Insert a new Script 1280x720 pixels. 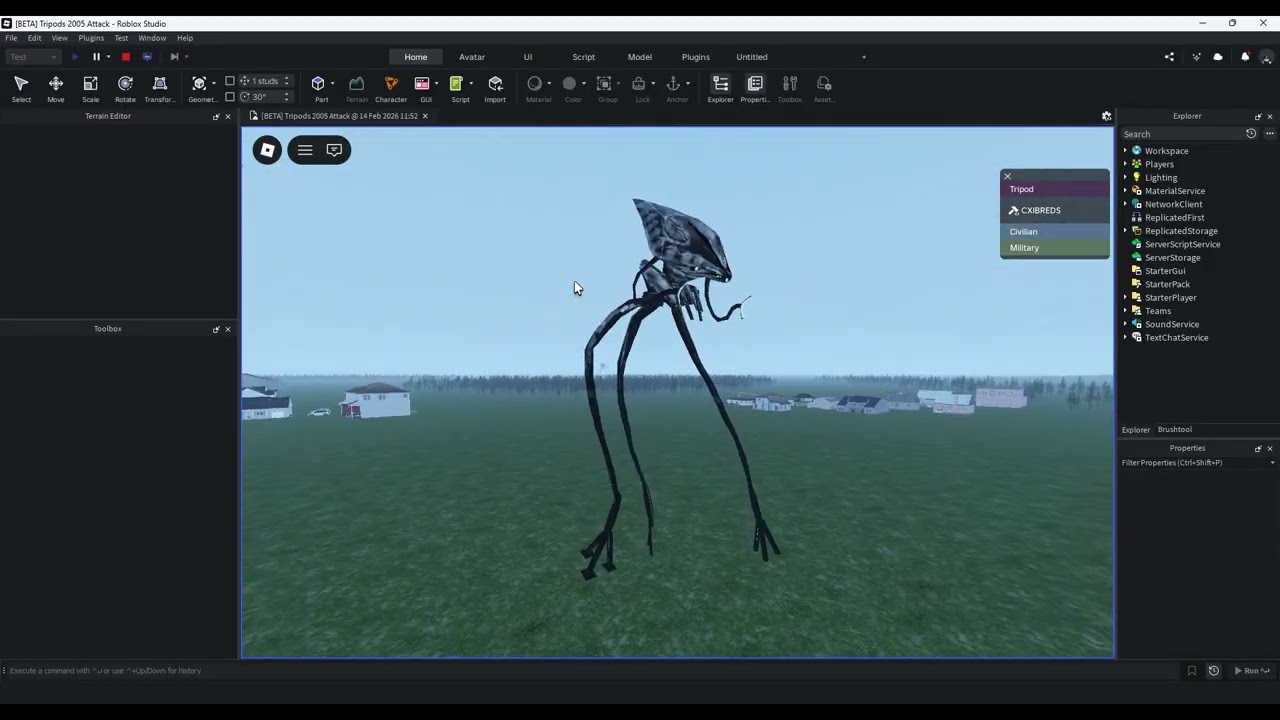click(457, 84)
